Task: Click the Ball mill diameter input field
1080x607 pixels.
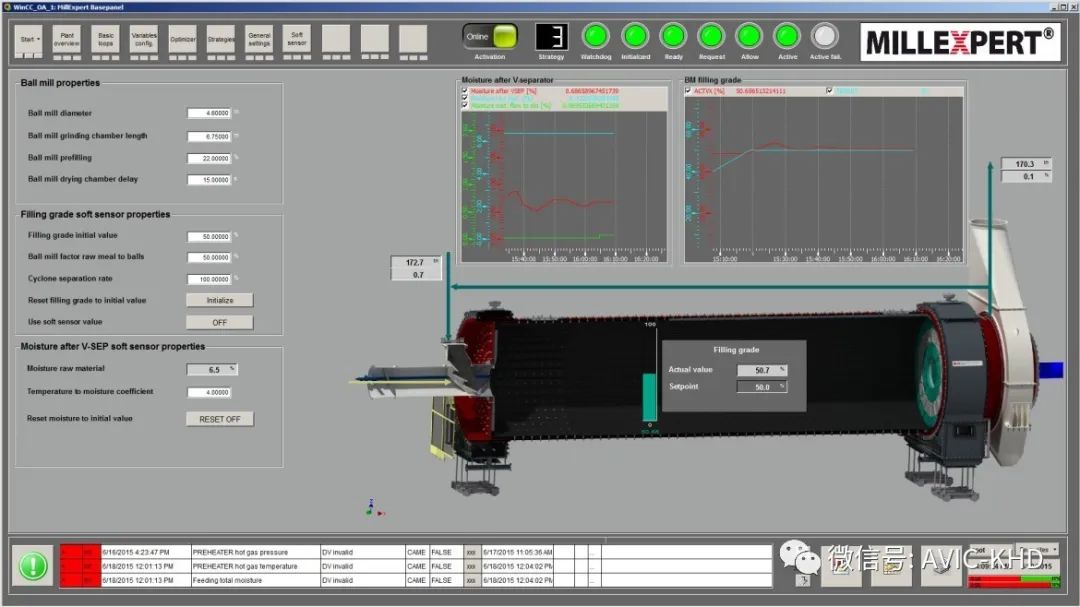Action: click(x=209, y=114)
